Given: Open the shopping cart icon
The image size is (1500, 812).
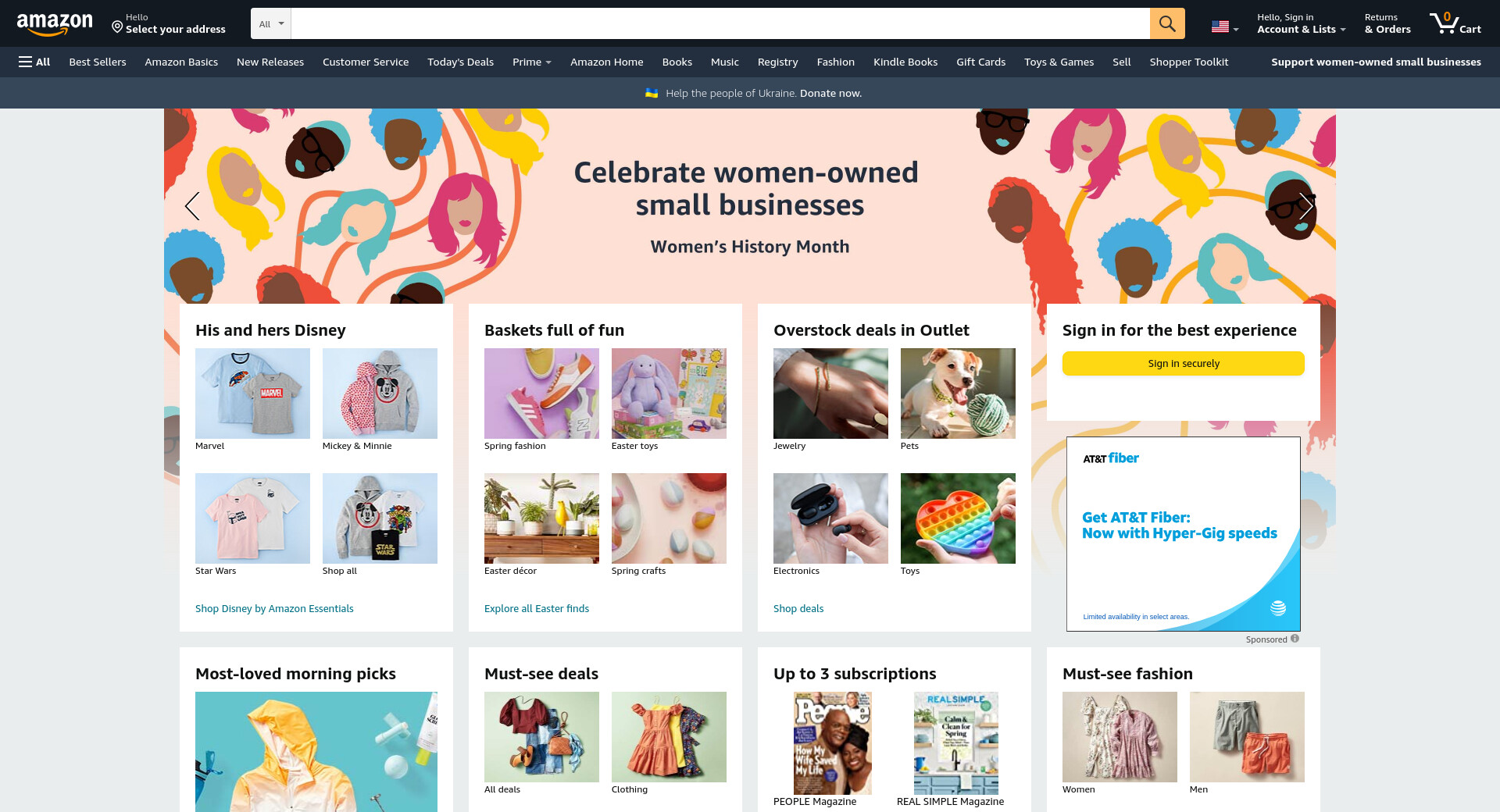Looking at the screenshot, I should pos(1455,23).
